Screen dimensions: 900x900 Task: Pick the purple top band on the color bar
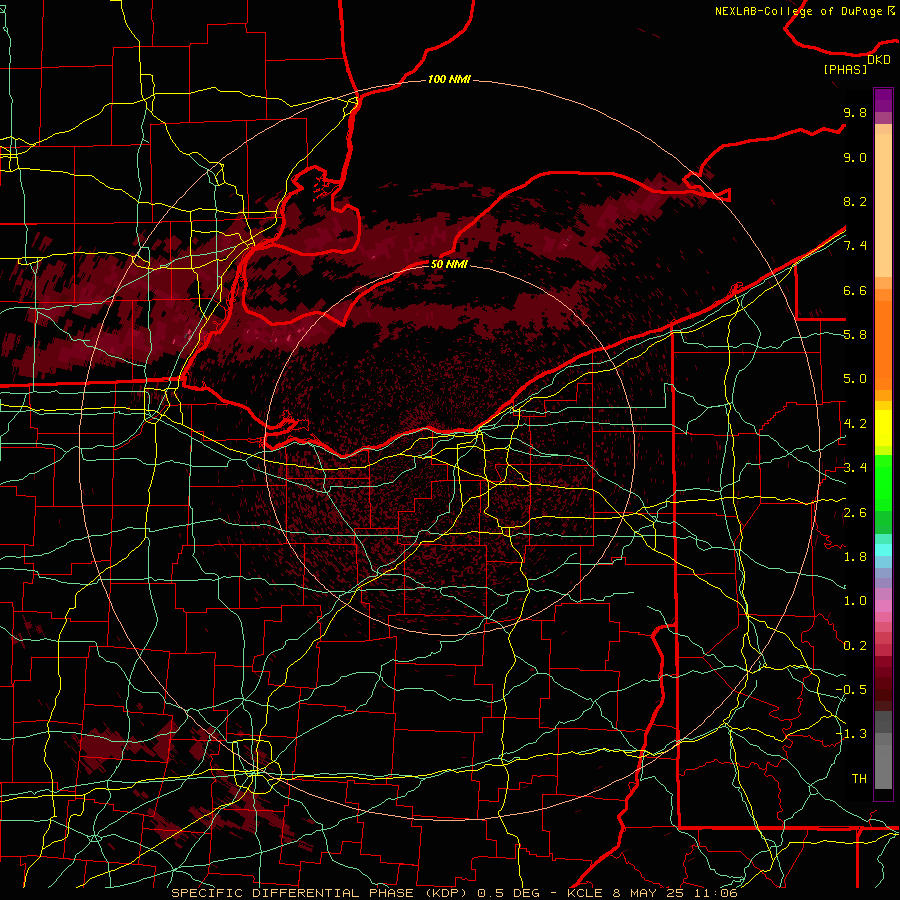click(x=883, y=100)
